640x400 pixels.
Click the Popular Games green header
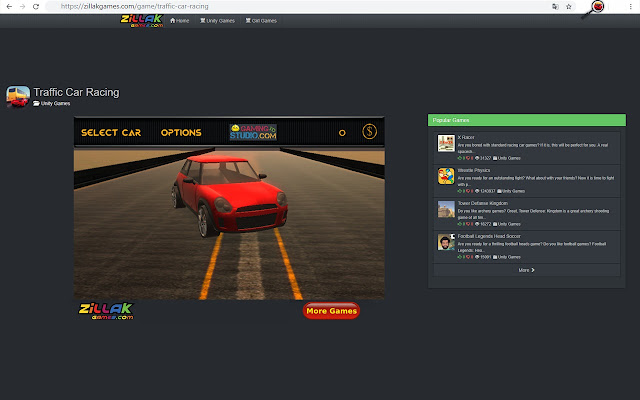coord(527,120)
